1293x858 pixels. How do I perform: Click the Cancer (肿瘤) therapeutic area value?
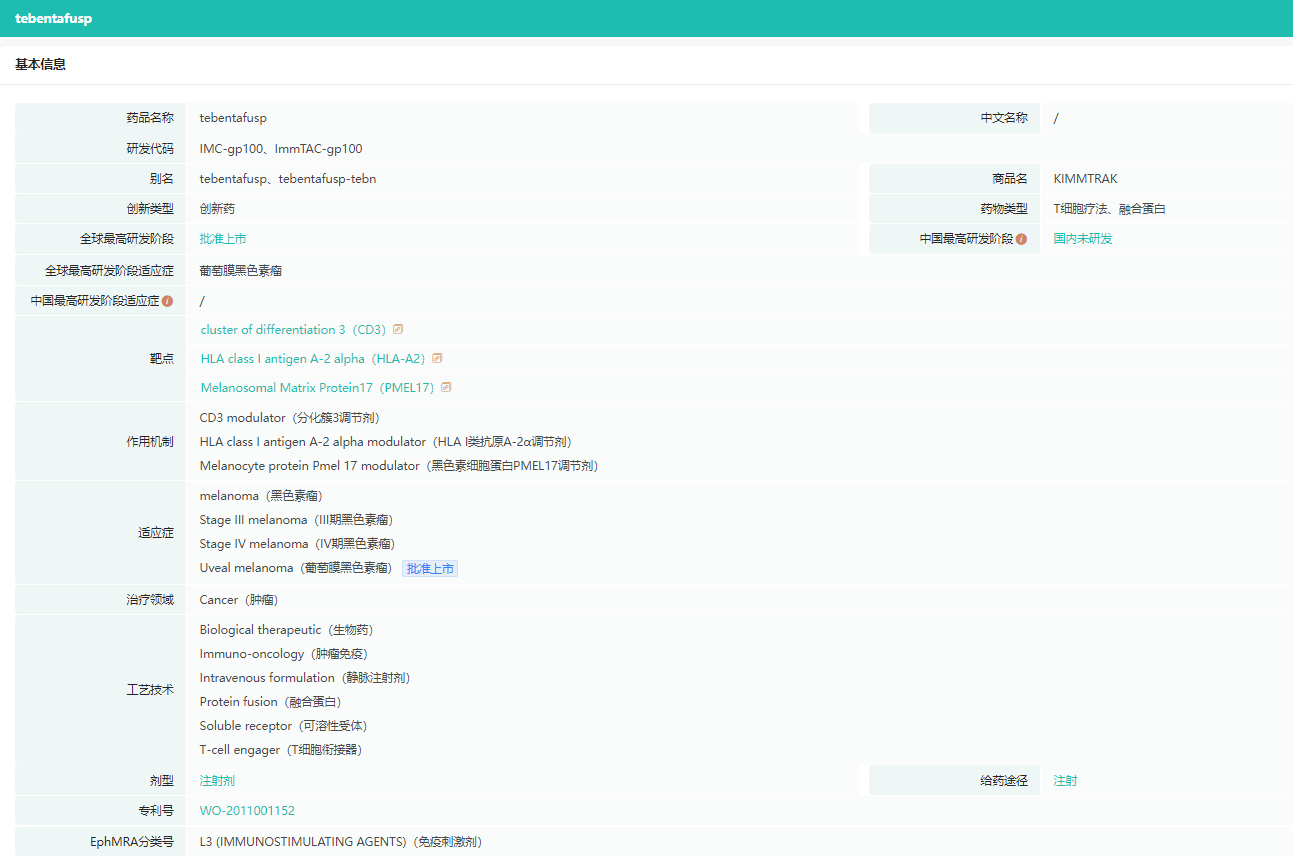238,600
